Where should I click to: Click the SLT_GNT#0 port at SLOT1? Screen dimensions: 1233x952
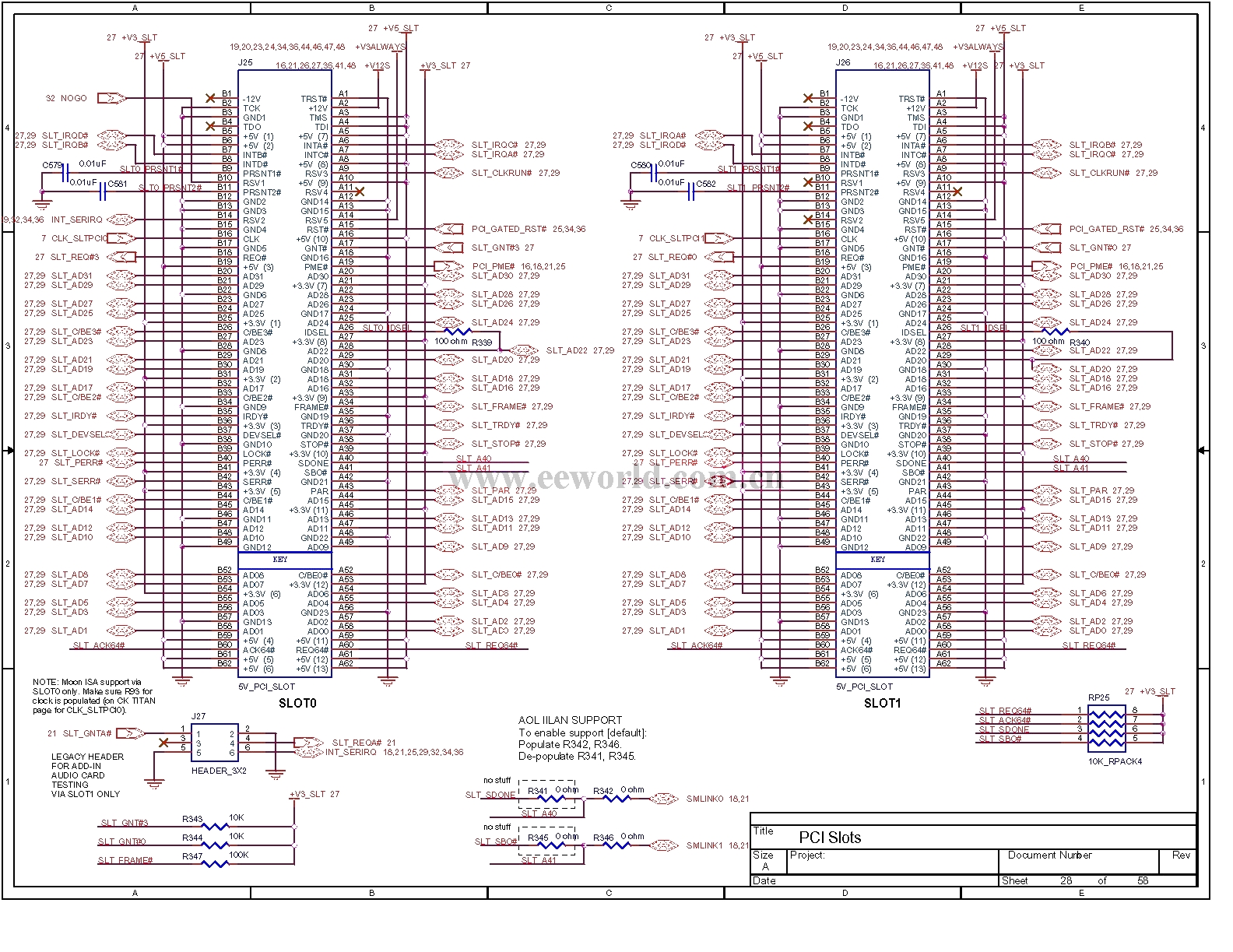click(1047, 248)
